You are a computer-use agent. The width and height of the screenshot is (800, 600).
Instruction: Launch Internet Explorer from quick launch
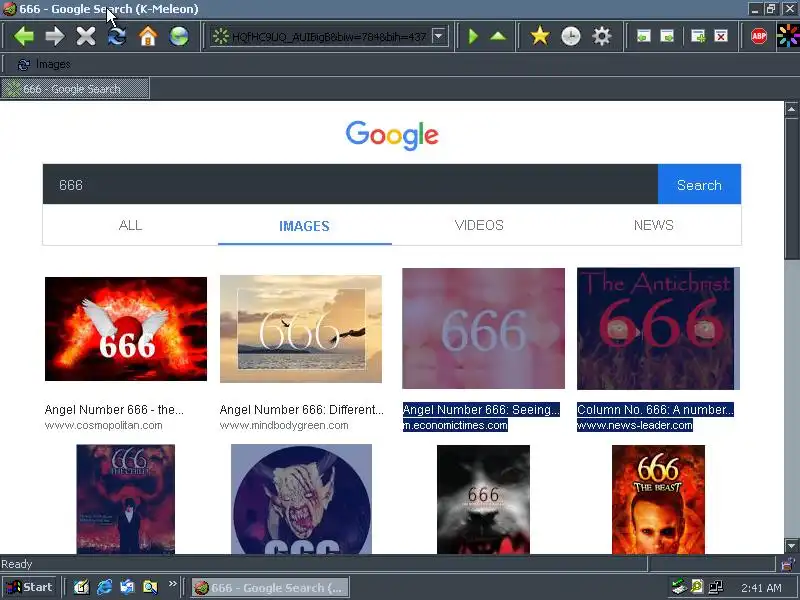point(105,587)
